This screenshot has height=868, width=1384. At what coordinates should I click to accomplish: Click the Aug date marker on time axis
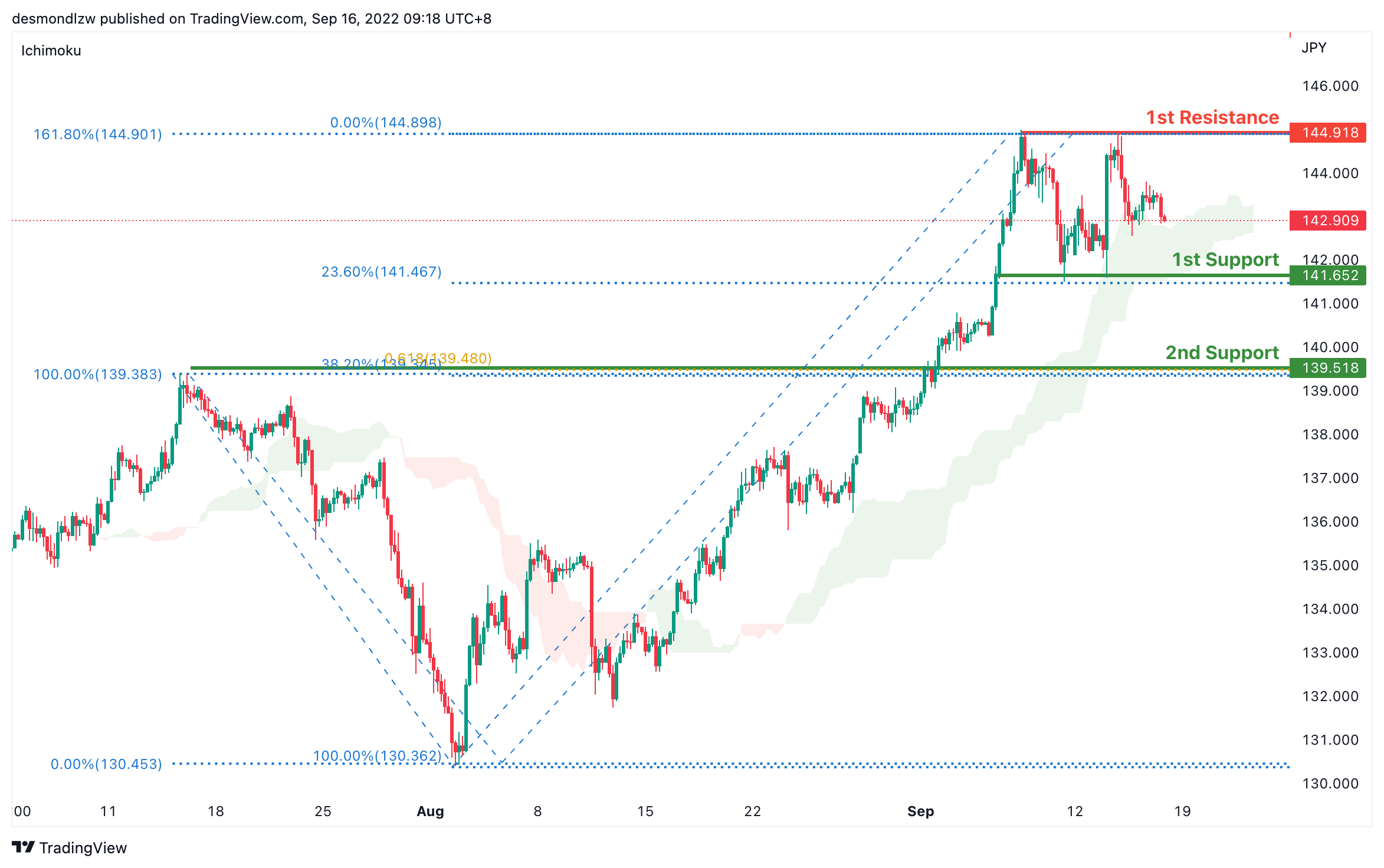pos(430,811)
